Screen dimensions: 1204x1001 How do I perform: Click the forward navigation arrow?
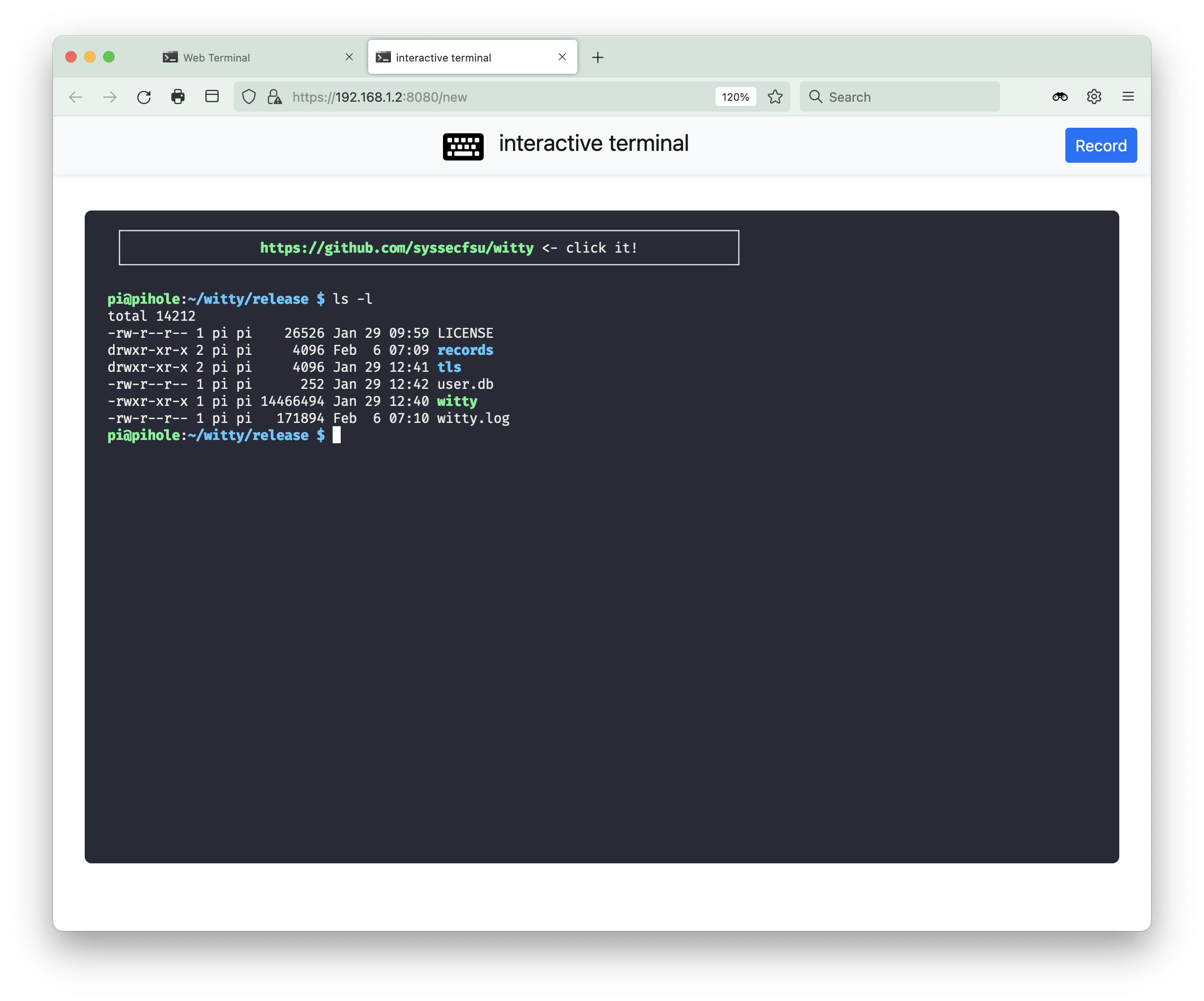tap(109, 97)
